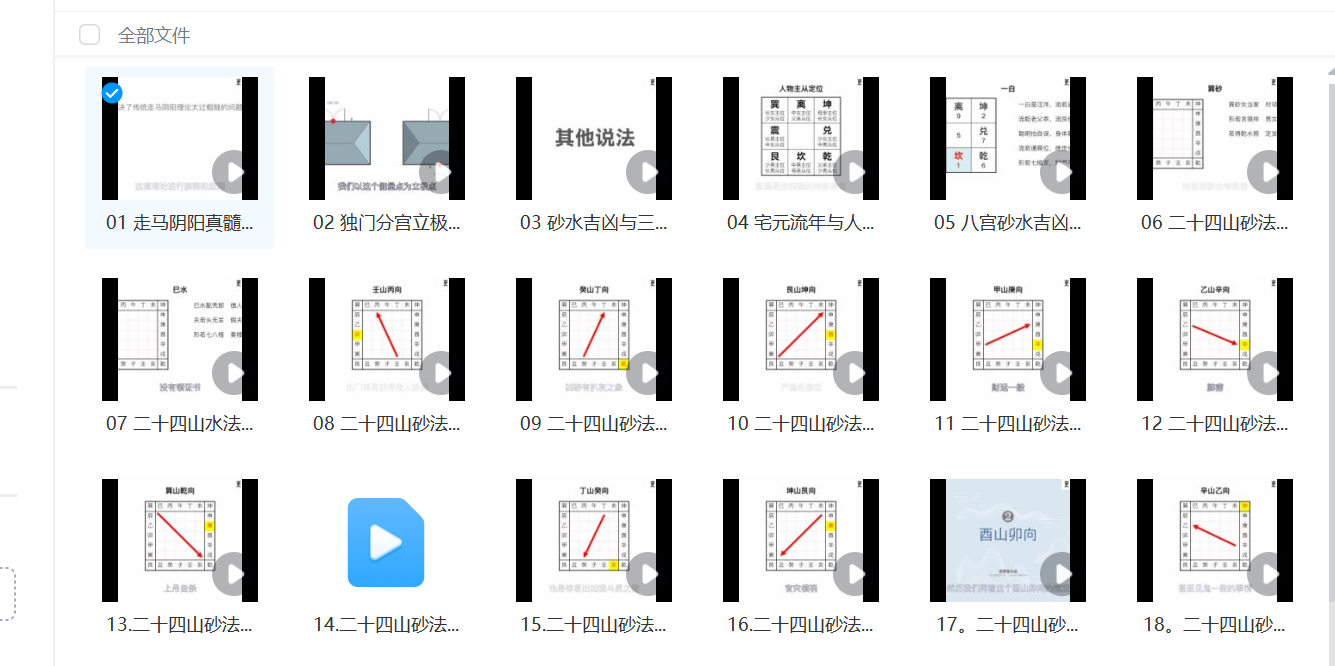Screen dimensions: 1335x666
Task: Click play overlay on video 04 宅元流年
Action: pyautogui.click(x=854, y=172)
